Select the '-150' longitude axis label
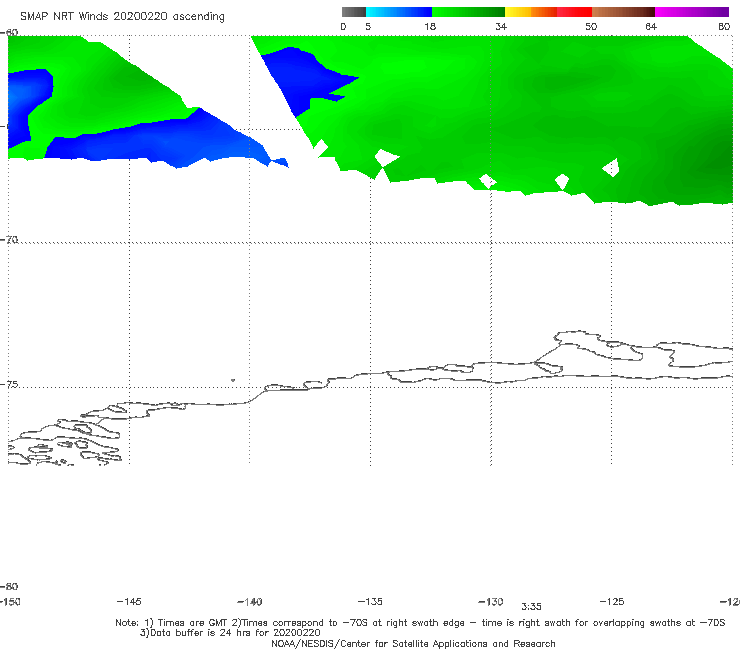This screenshot has height=650, width=740. pyautogui.click(x=10, y=602)
